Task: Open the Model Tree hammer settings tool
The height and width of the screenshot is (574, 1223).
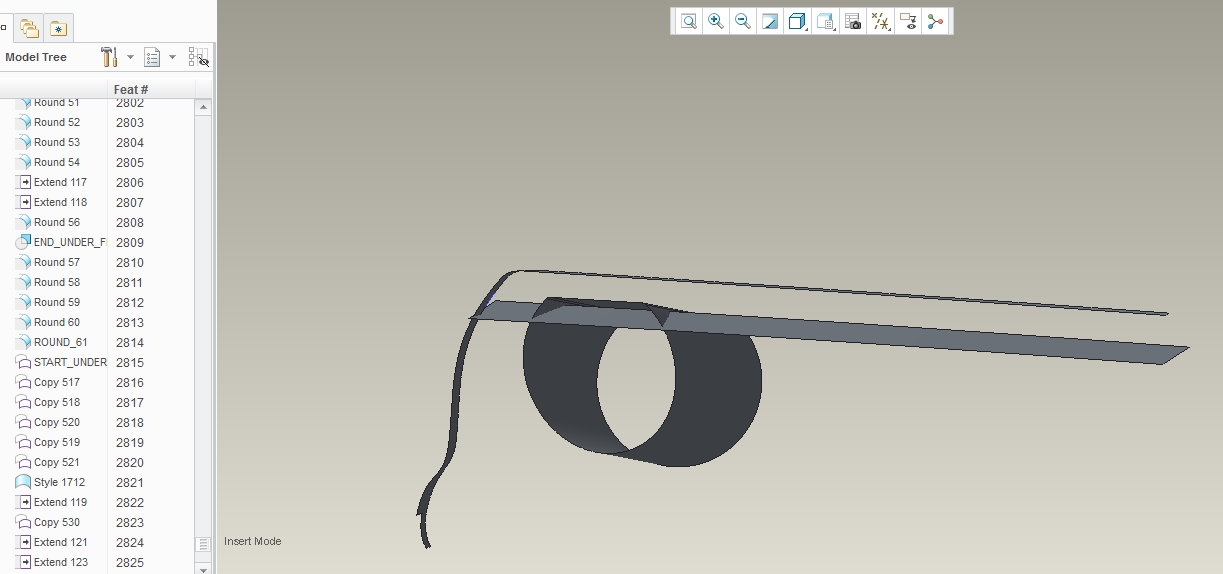Action: click(x=110, y=57)
